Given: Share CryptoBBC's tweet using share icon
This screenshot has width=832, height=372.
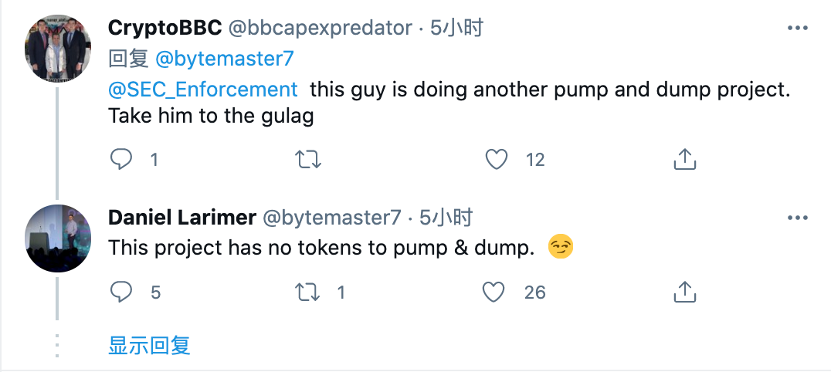Looking at the screenshot, I should tap(684, 159).
